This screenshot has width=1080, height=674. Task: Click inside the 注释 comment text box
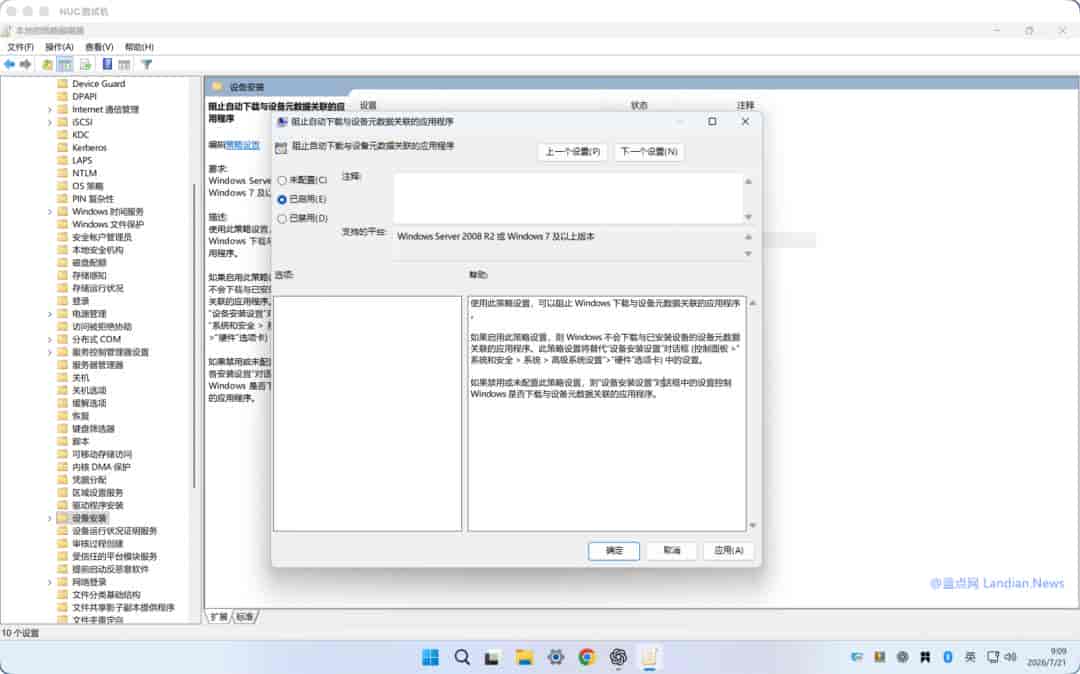pyautogui.click(x=568, y=198)
